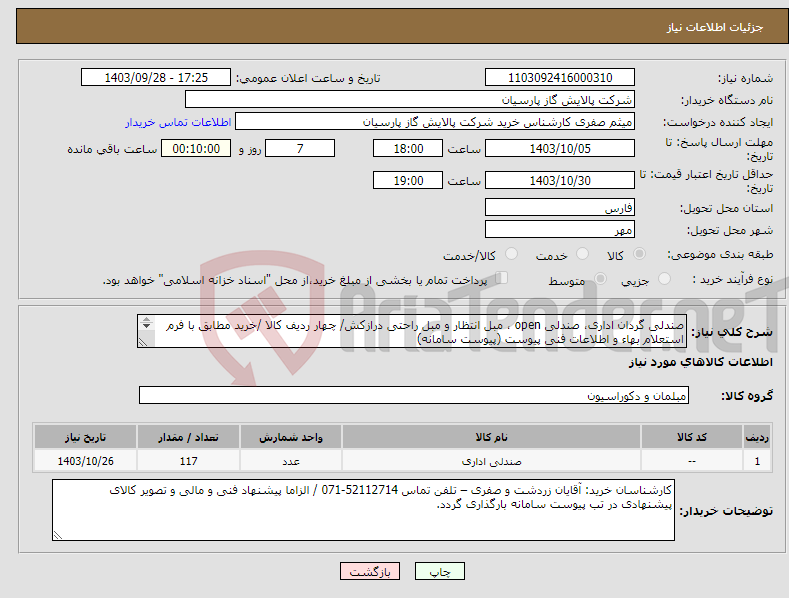Click the goods group field مبلمان و دکوراسیون
The image size is (789, 598).
[x=414, y=395]
